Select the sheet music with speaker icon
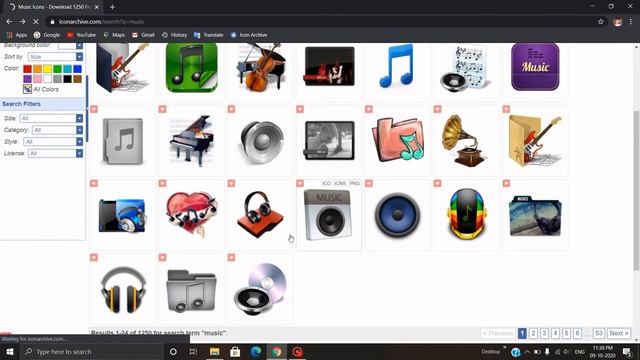Image resolution: width=640 pixels, height=360 pixels. click(x=464, y=68)
